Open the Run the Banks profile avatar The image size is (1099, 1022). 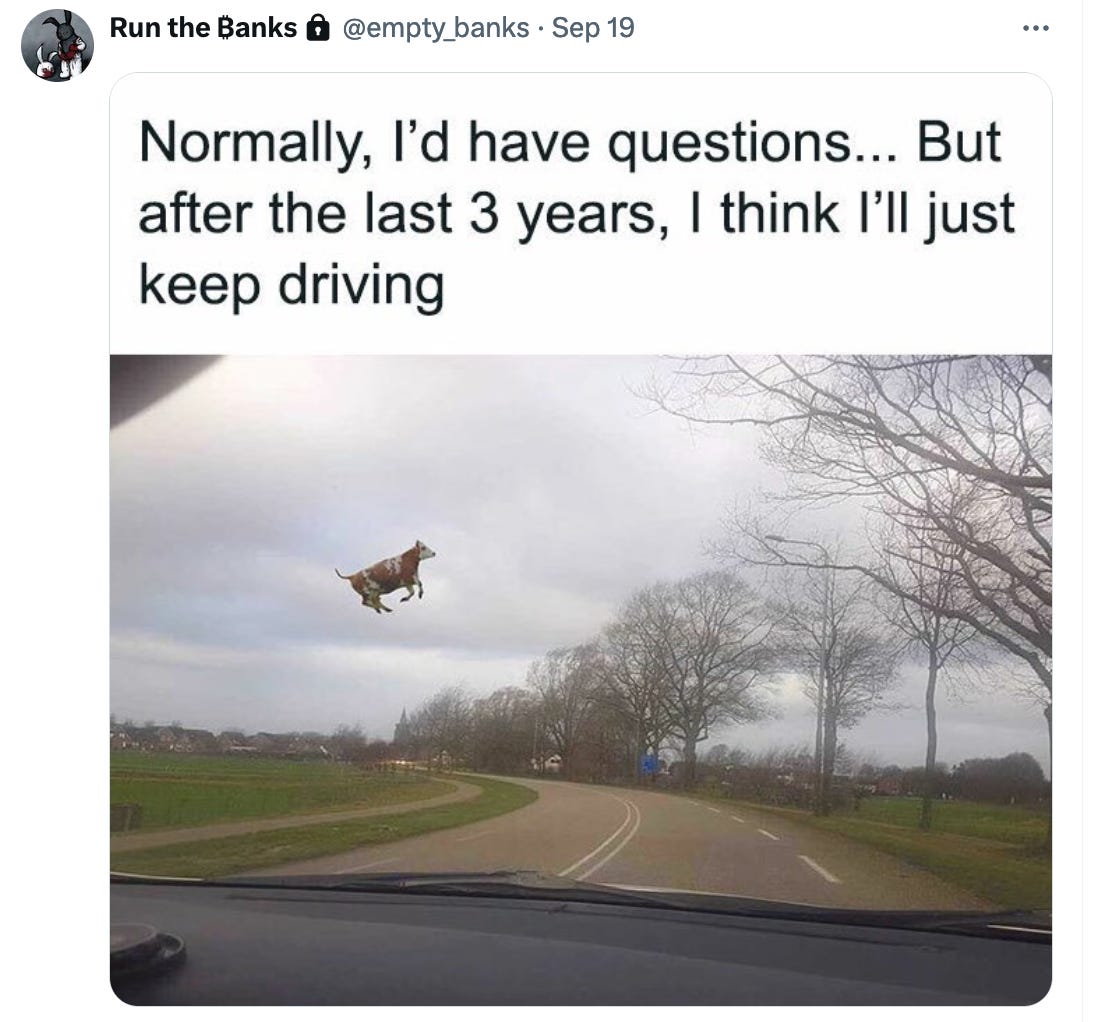[57, 45]
